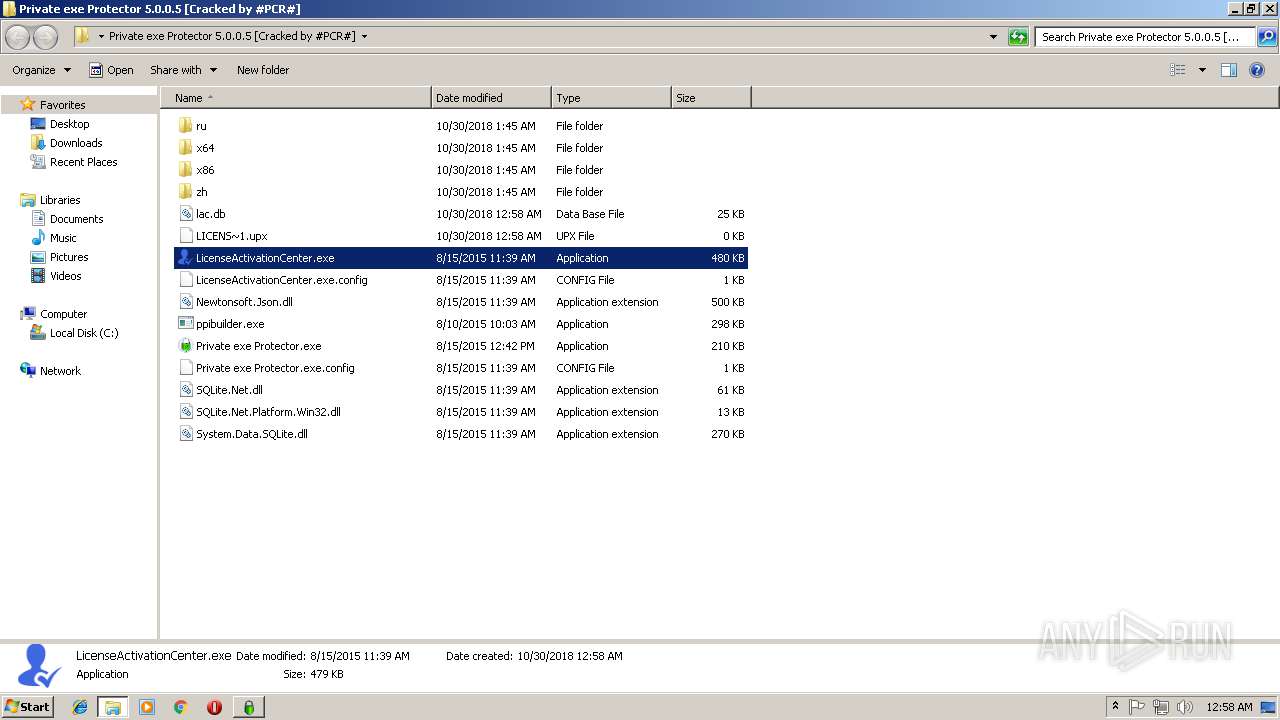The height and width of the screenshot is (720, 1280).
Task: Launch Internet Explorer from taskbar
Action: pyautogui.click(x=80, y=707)
